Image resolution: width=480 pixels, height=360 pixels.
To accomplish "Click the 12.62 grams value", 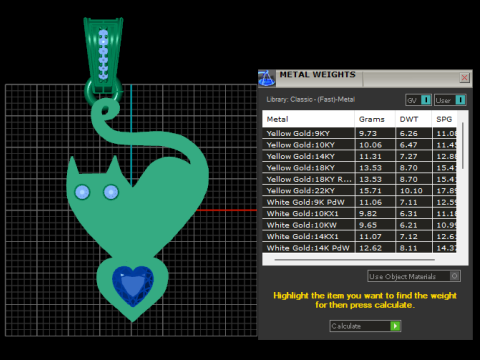I will [x=370, y=248].
